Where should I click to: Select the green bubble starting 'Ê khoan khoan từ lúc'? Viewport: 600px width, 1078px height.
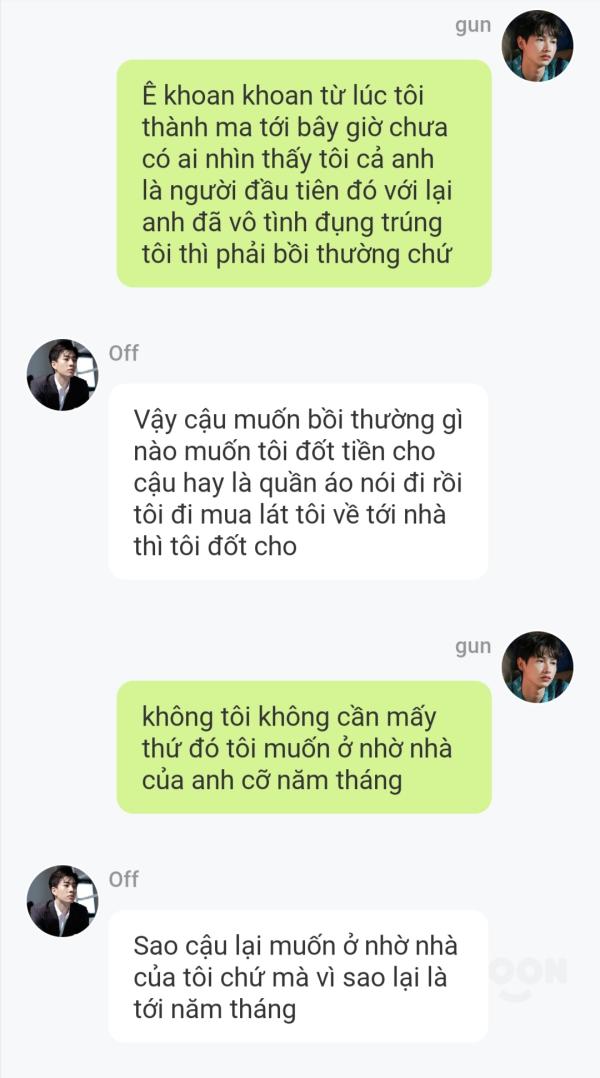coord(304,173)
